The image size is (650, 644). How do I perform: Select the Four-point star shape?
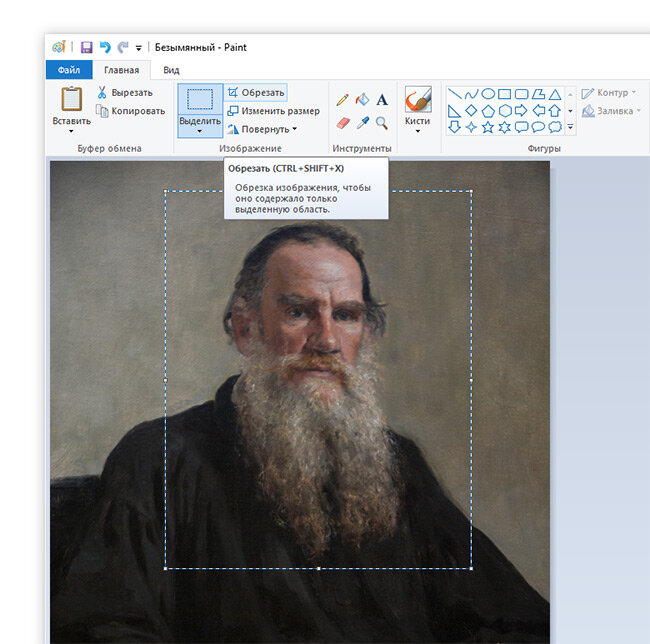[x=471, y=127]
